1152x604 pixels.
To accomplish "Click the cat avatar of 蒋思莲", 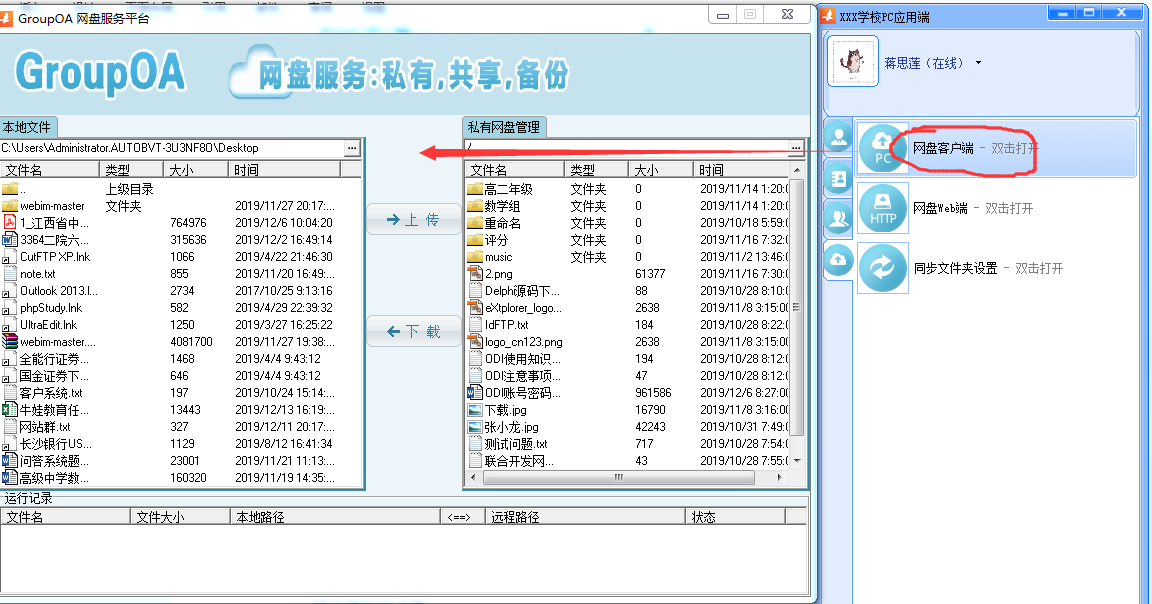I will coord(852,62).
